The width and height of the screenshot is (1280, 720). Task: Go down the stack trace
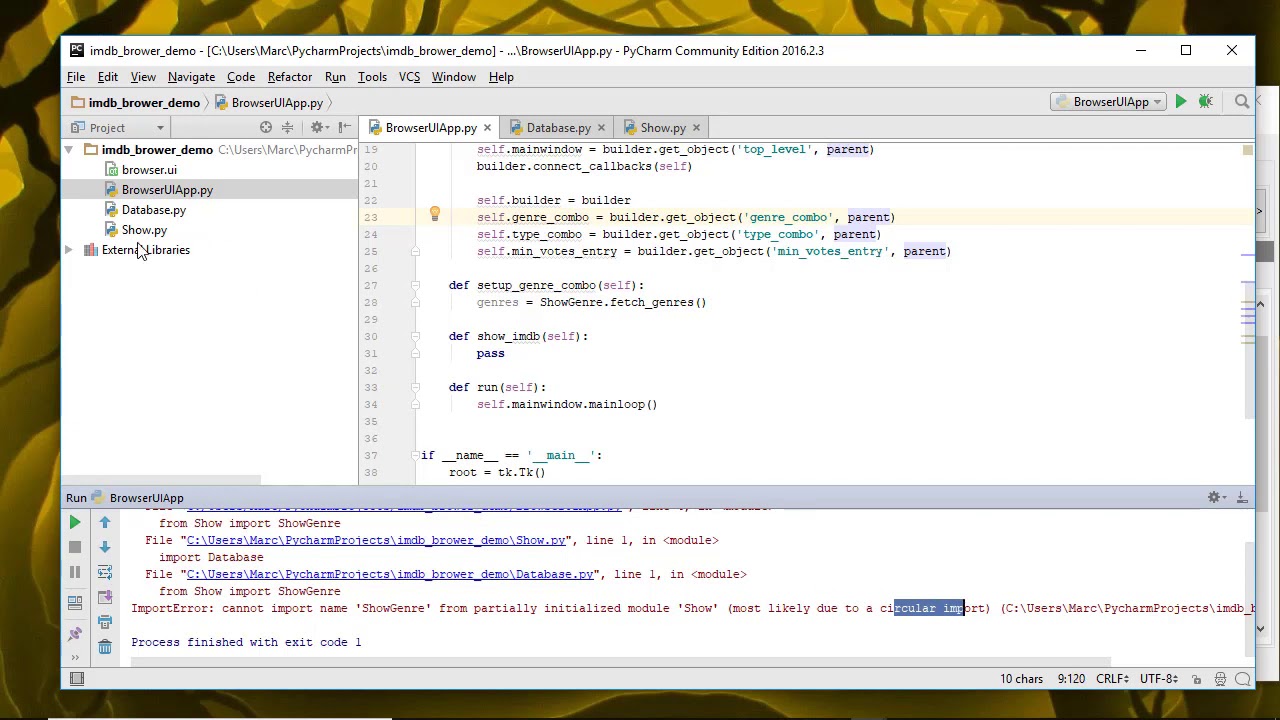tap(105, 548)
